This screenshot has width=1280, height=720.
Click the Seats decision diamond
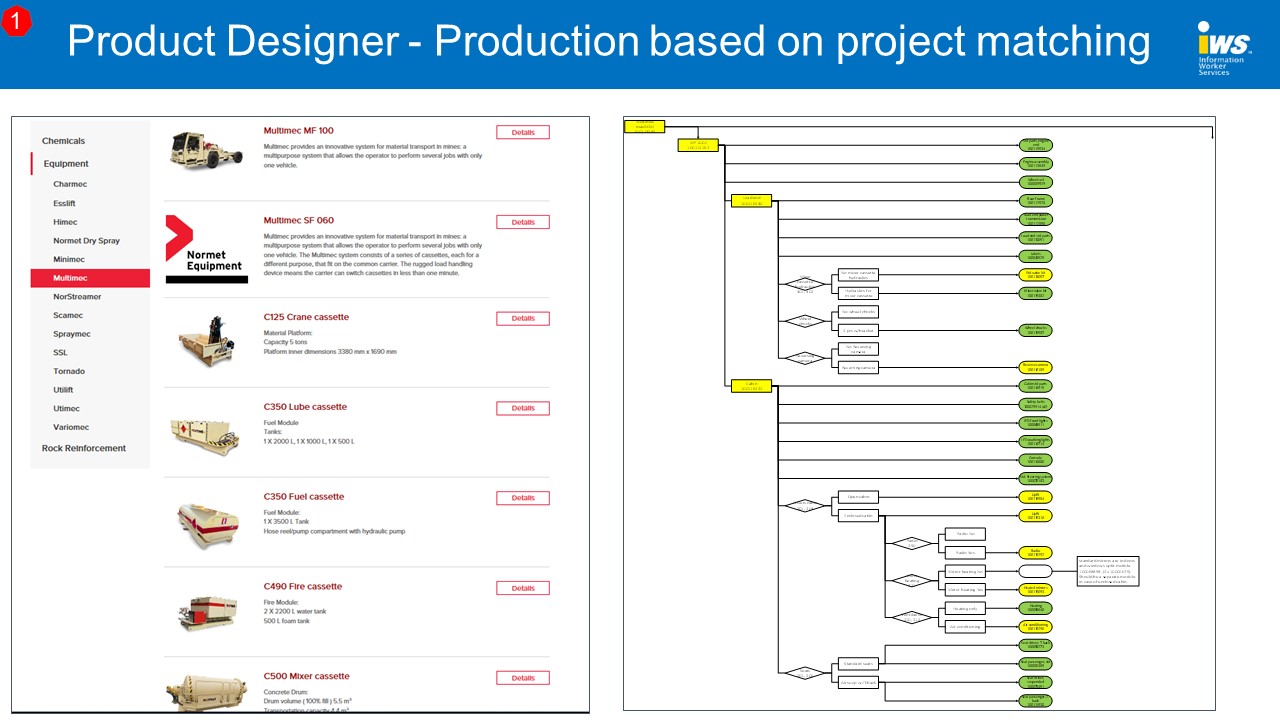[805, 673]
